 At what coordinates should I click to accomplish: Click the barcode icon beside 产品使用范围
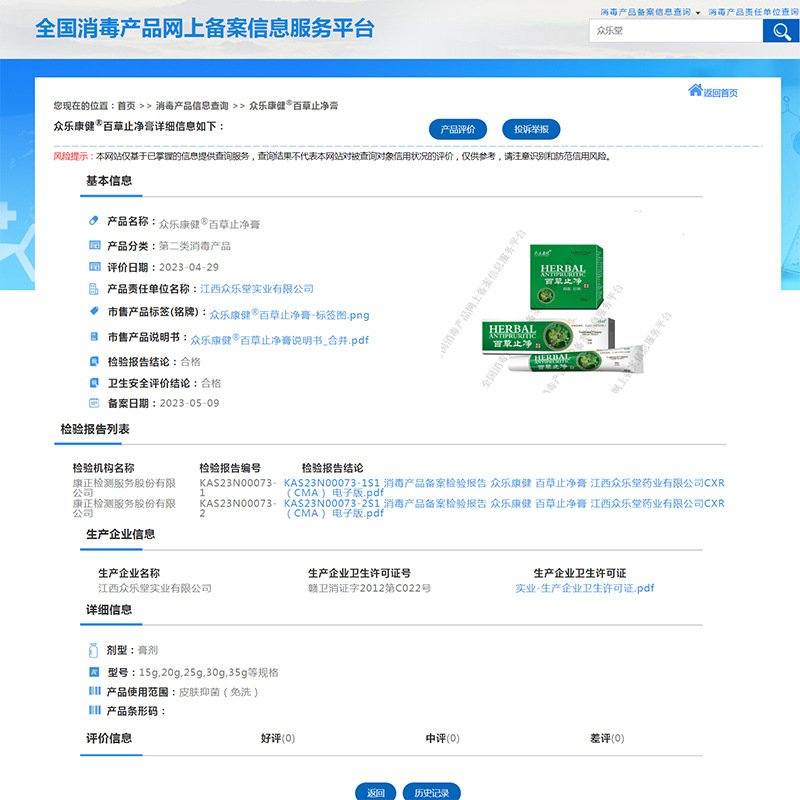(95, 691)
